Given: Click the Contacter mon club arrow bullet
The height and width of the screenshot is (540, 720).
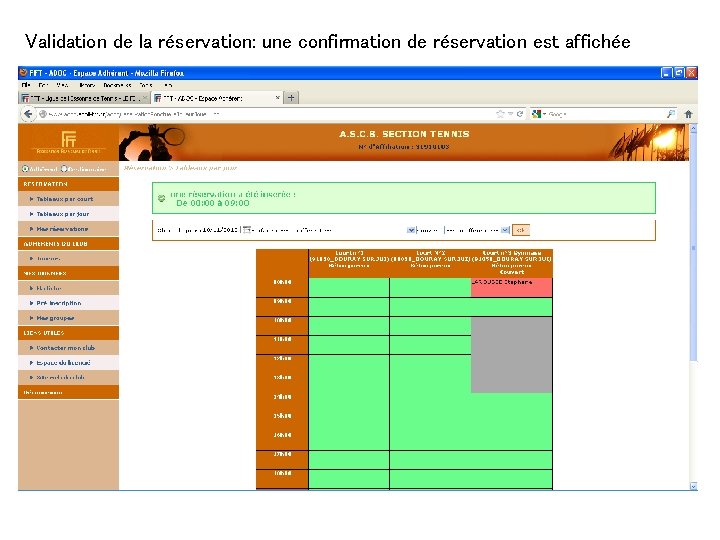Looking at the screenshot, I should [31, 348].
